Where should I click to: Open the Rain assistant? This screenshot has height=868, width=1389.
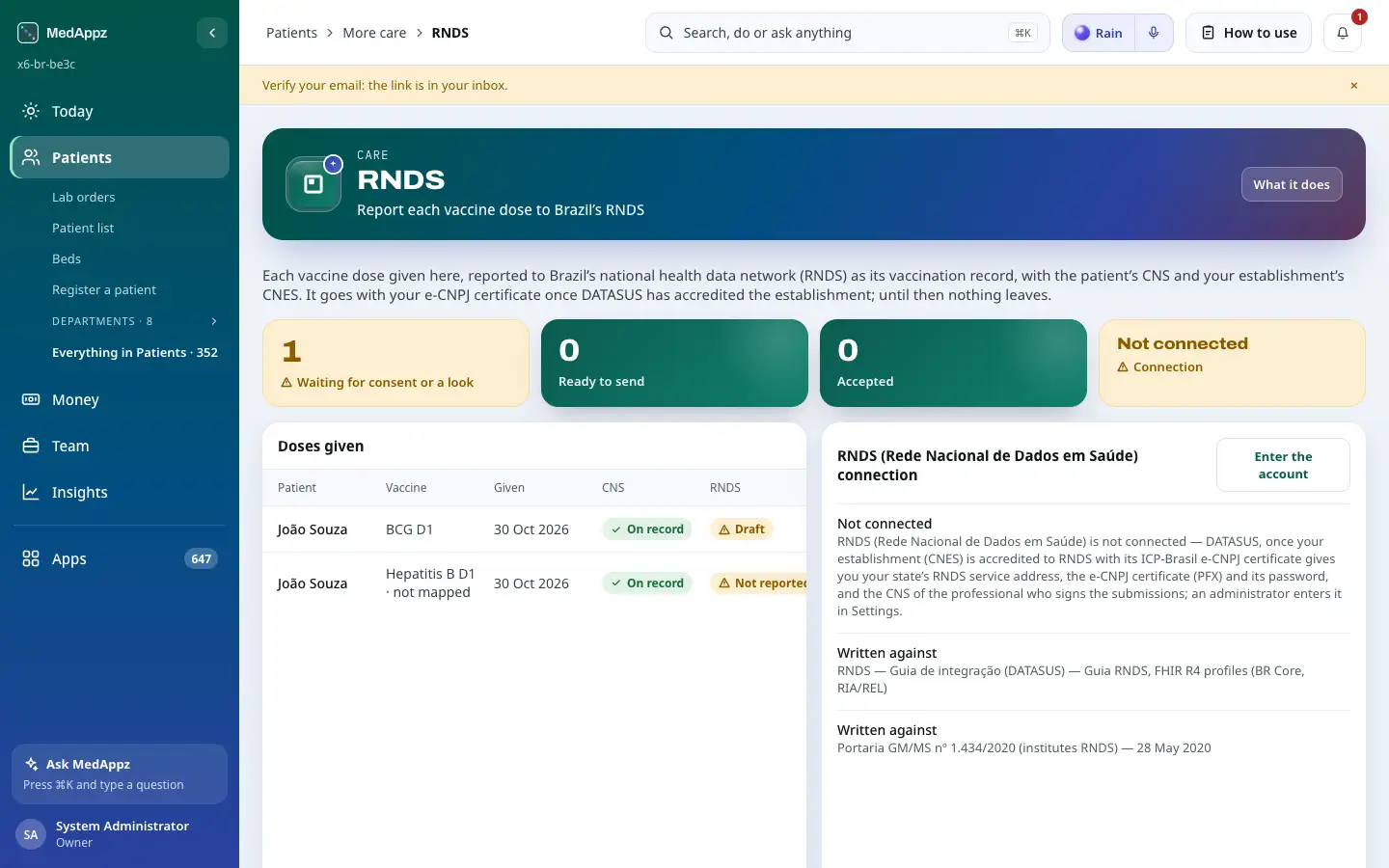(x=1099, y=33)
